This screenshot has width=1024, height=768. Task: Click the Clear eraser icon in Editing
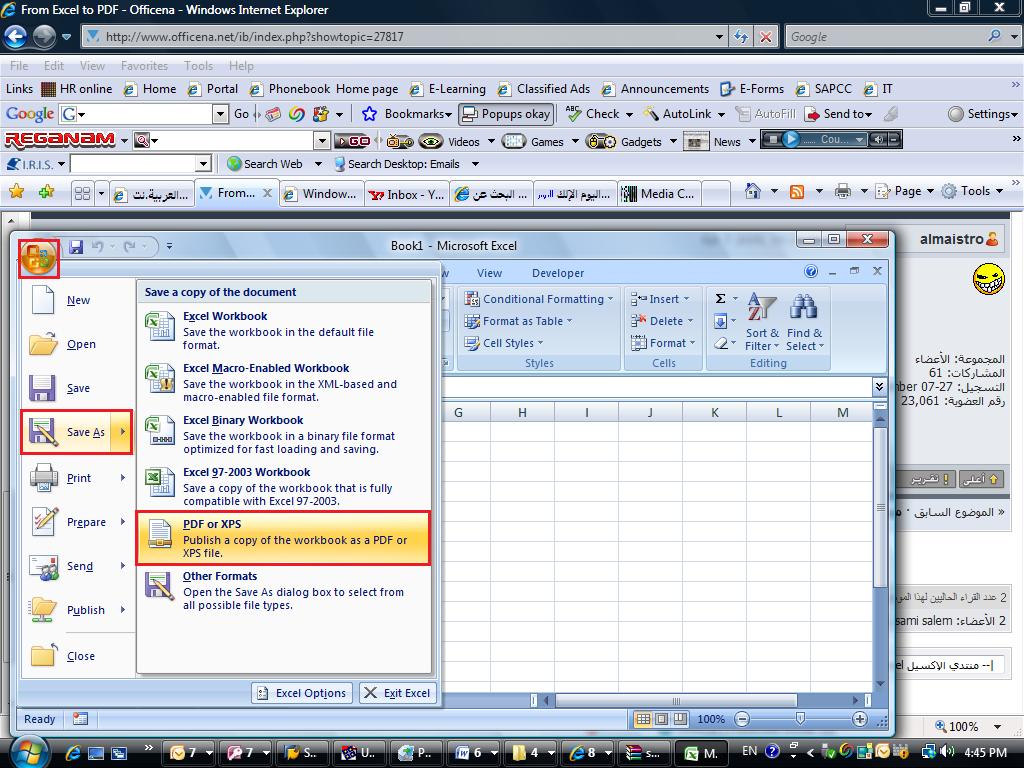coord(720,343)
